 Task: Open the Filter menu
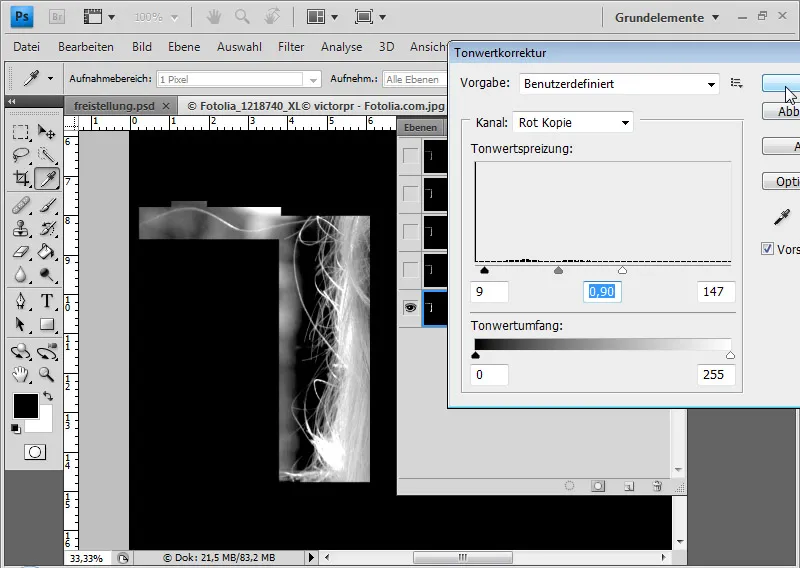(x=291, y=47)
